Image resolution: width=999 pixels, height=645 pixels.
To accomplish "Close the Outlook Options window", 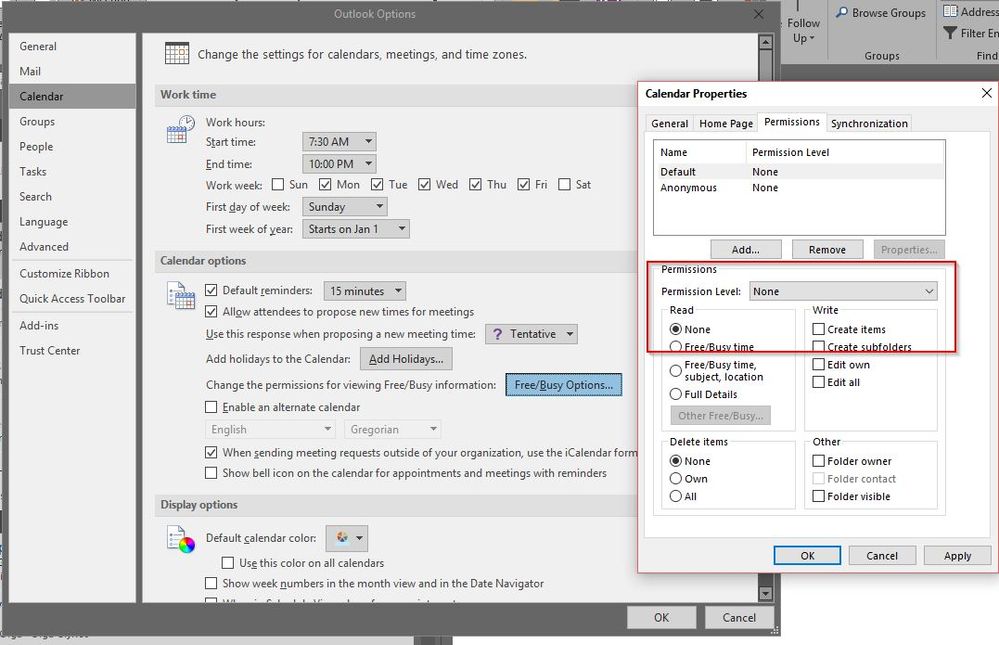I will pyautogui.click(x=758, y=14).
